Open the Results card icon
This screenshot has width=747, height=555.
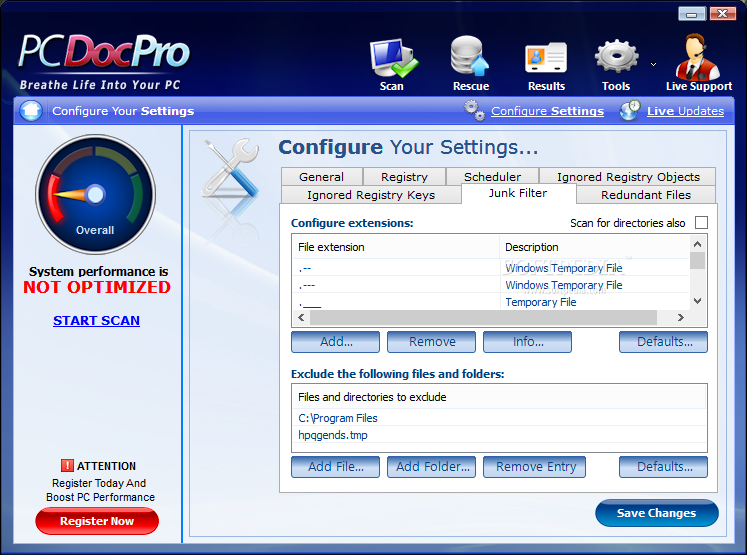coord(546,58)
